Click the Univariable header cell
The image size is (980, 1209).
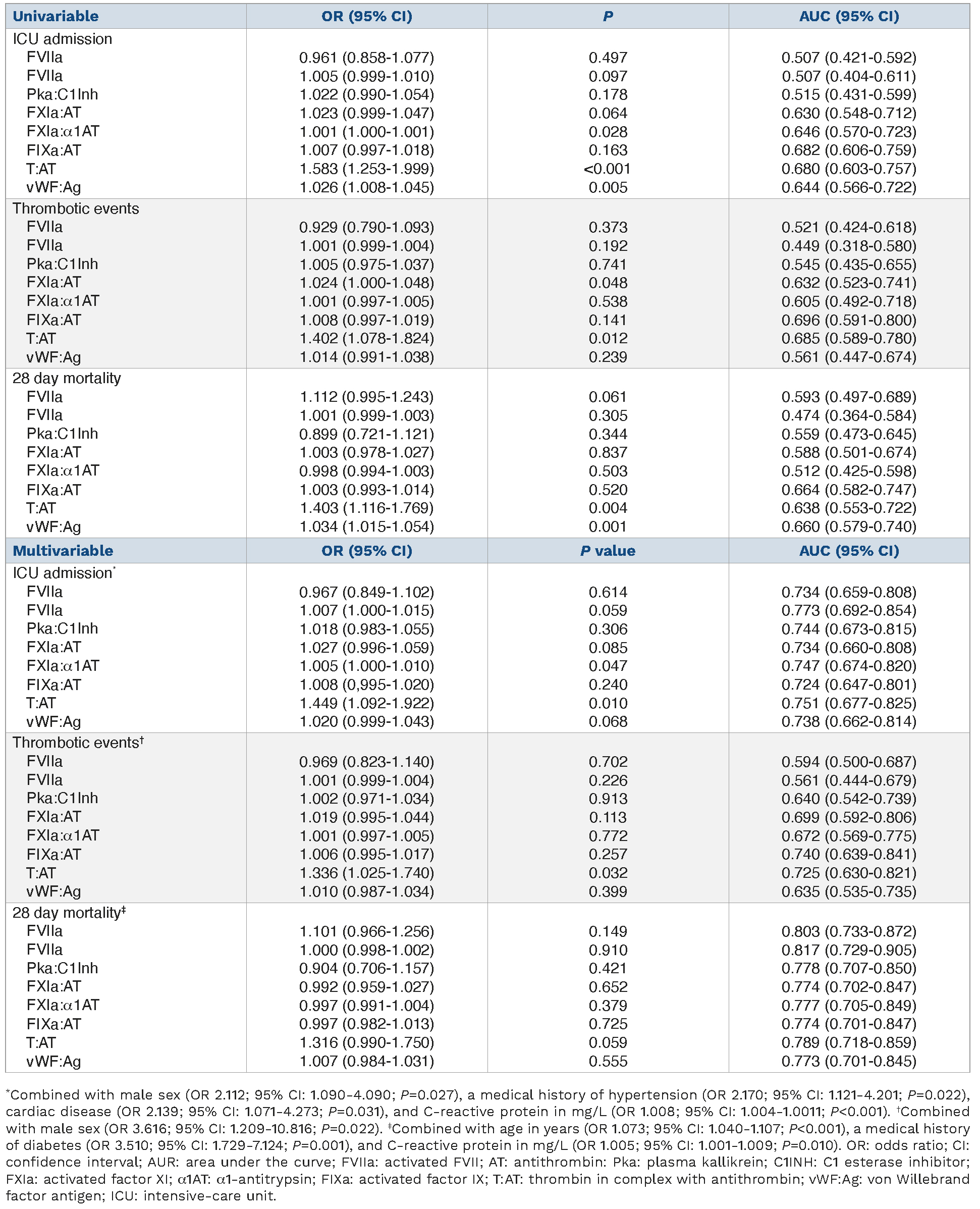tap(56, 16)
